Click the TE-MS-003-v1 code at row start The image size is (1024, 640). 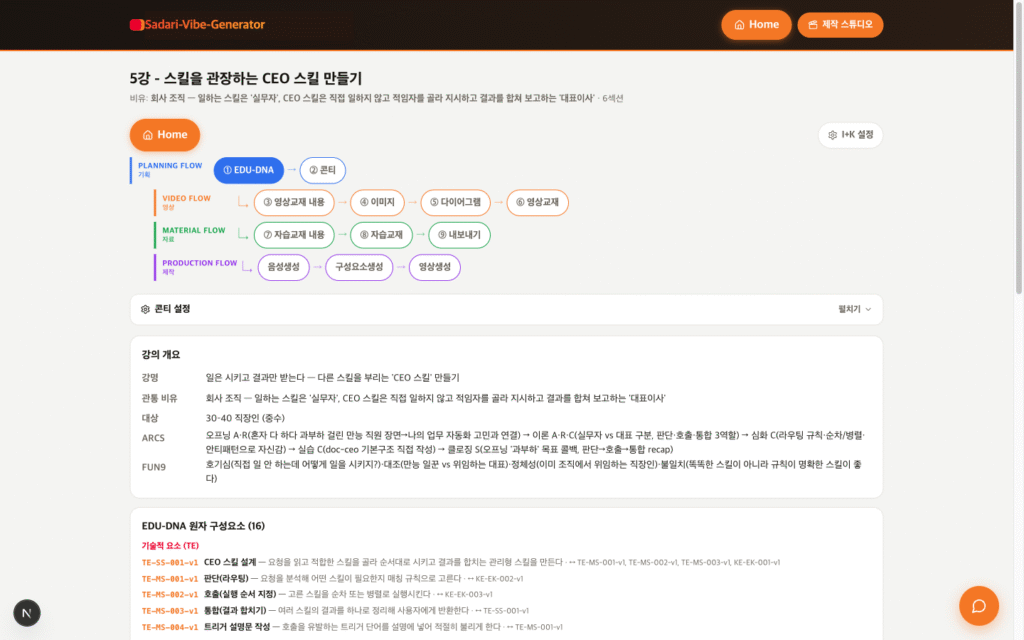tap(169, 611)
